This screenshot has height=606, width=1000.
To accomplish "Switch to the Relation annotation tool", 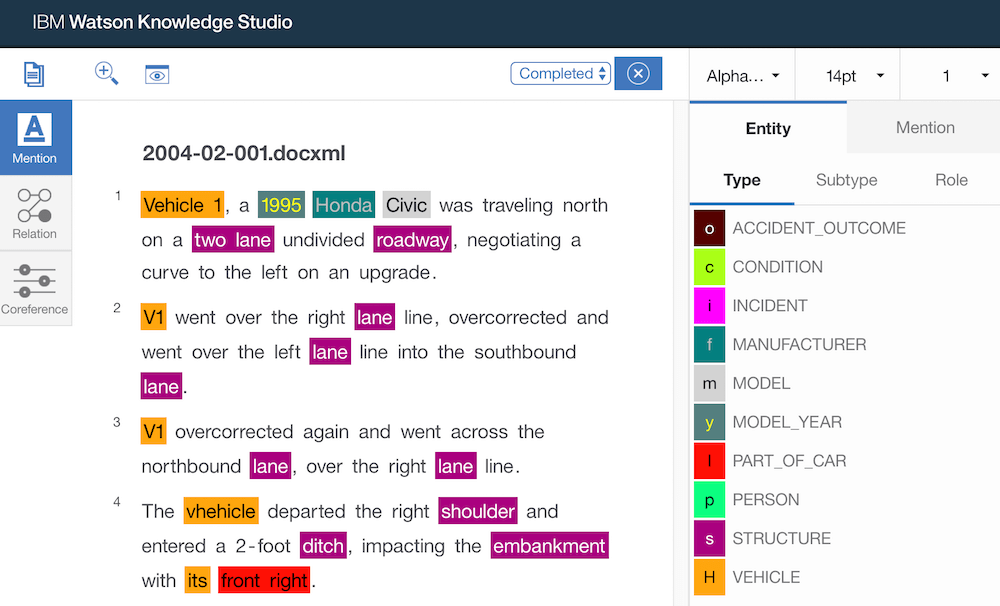I will pos(35,212).
